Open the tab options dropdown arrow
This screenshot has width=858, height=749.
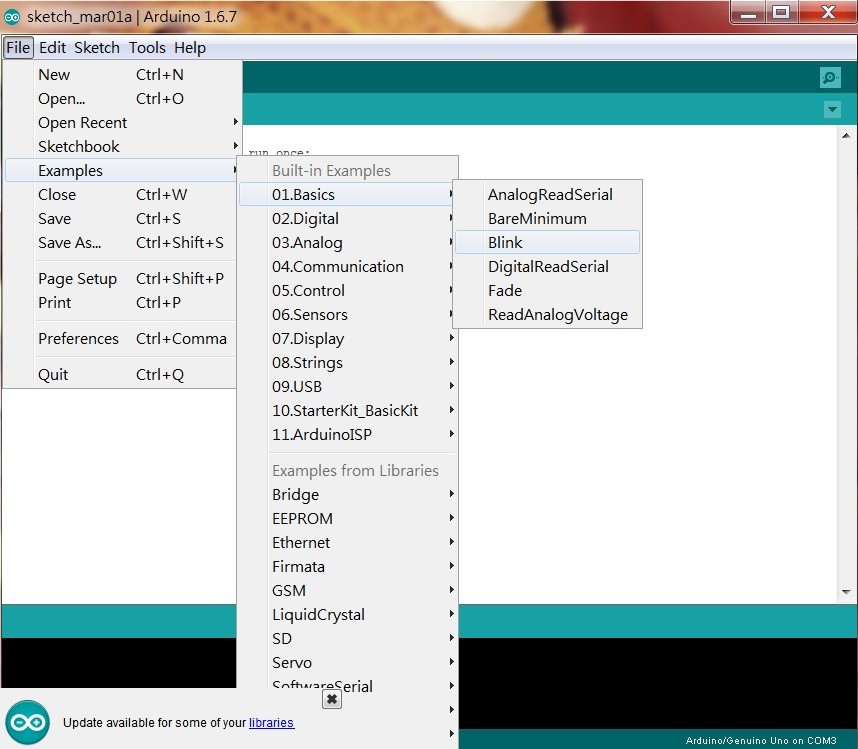pos(832,109)
